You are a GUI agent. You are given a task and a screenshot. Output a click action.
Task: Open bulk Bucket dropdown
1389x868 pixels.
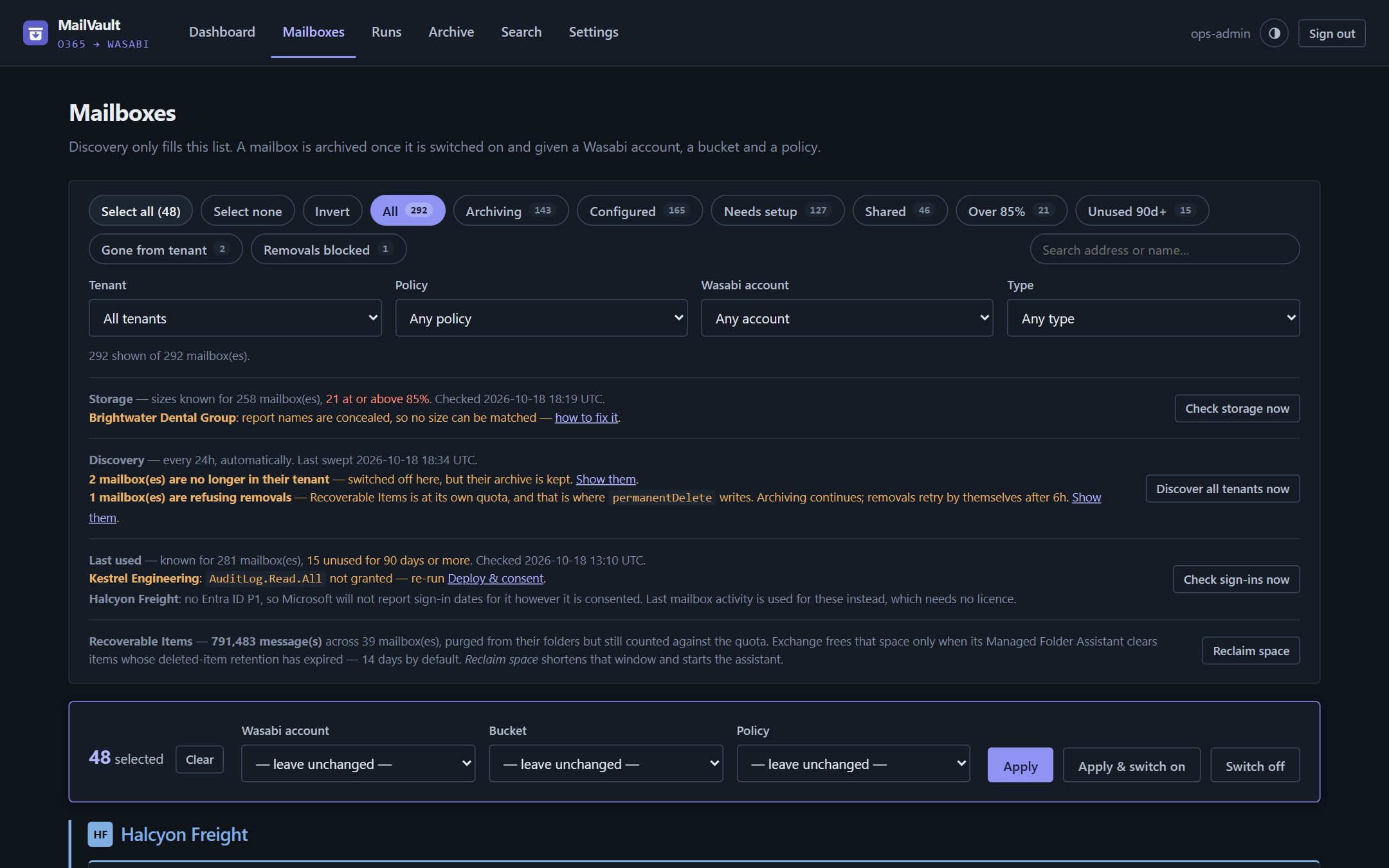pos(606,764)
